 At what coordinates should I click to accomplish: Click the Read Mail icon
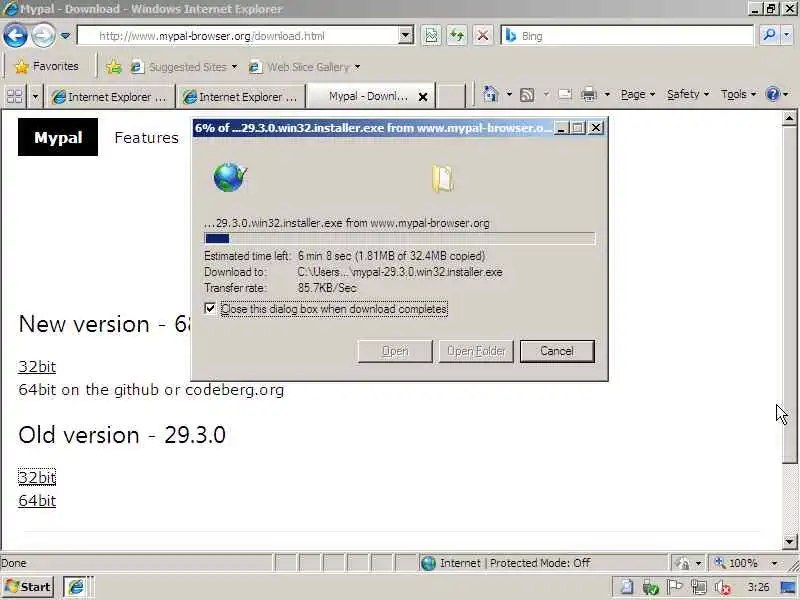565,95
